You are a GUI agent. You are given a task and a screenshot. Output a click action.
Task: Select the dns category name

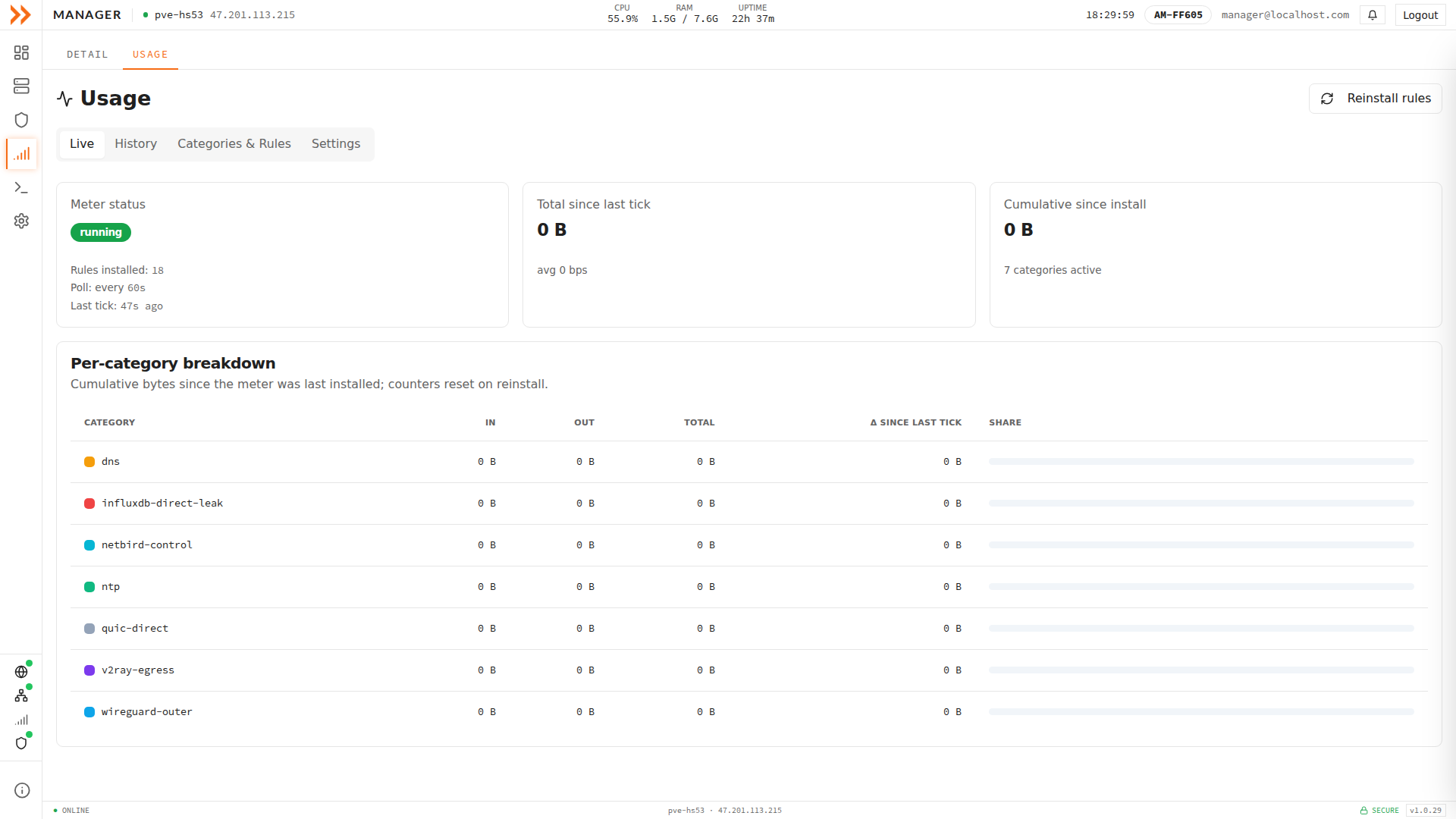(x=111, y=462)
